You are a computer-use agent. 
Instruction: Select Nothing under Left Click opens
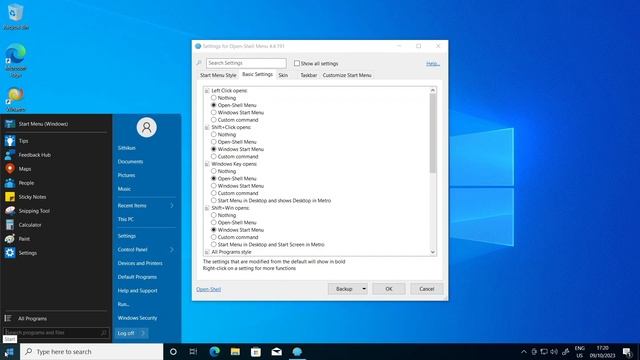tap(213, 98)
